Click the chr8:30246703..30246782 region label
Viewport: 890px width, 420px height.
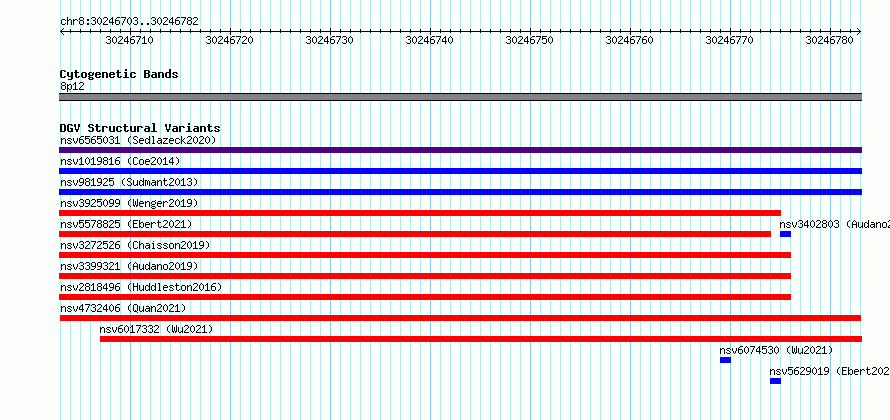tap(129, 21)
